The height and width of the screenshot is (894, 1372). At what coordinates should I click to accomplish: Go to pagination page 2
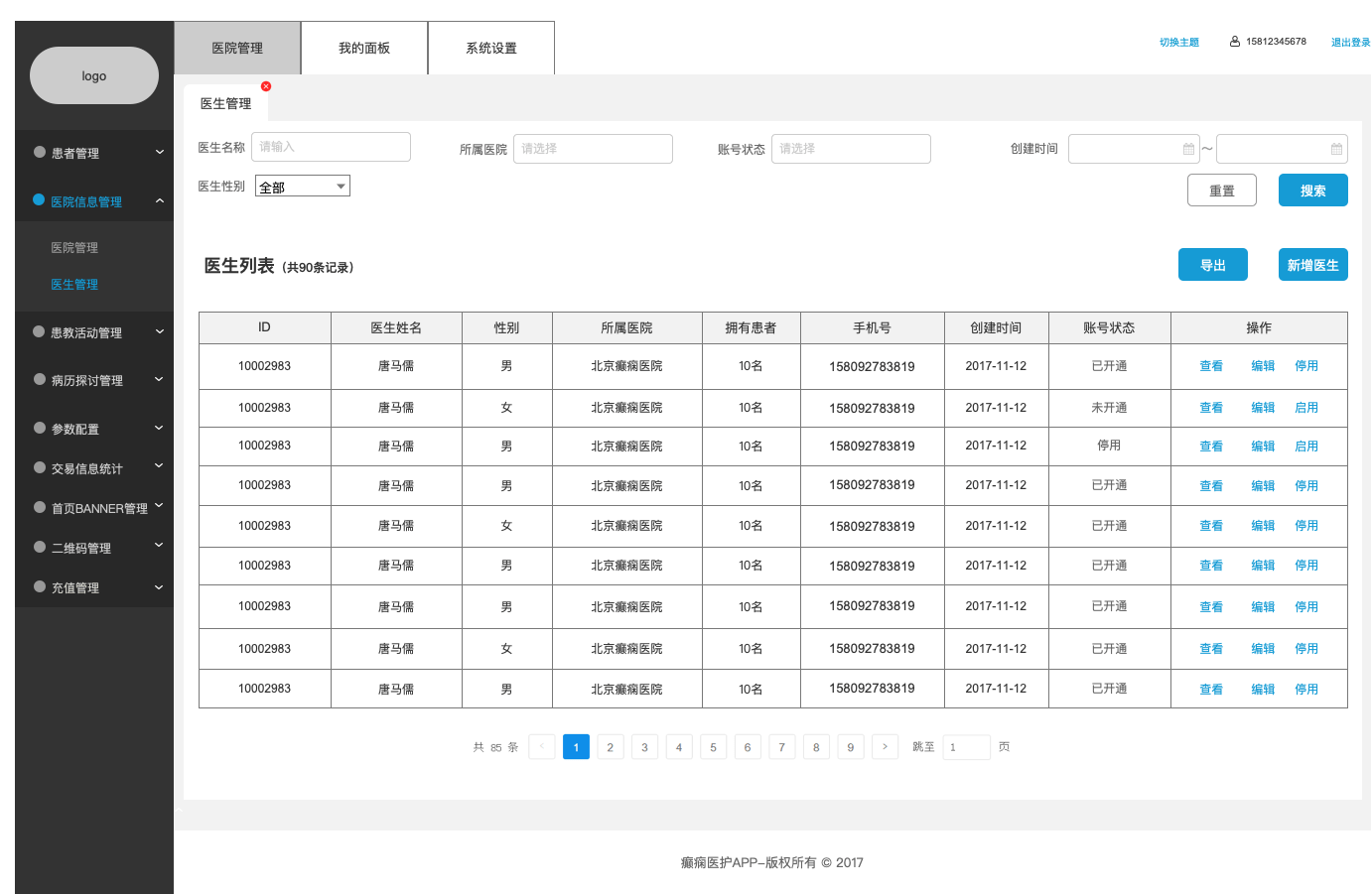coord(611,747)
